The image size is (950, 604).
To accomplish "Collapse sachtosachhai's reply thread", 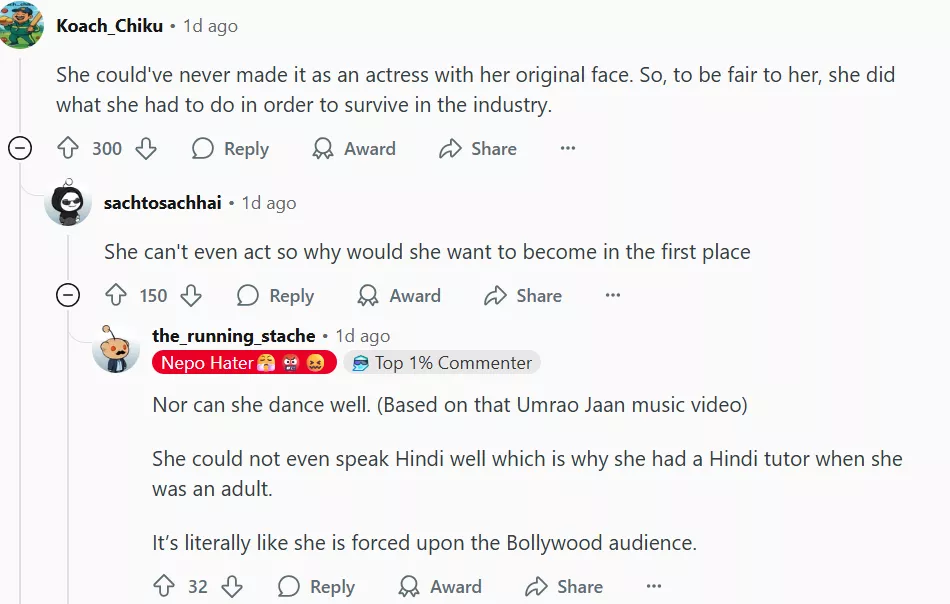I will coord(68,296).
